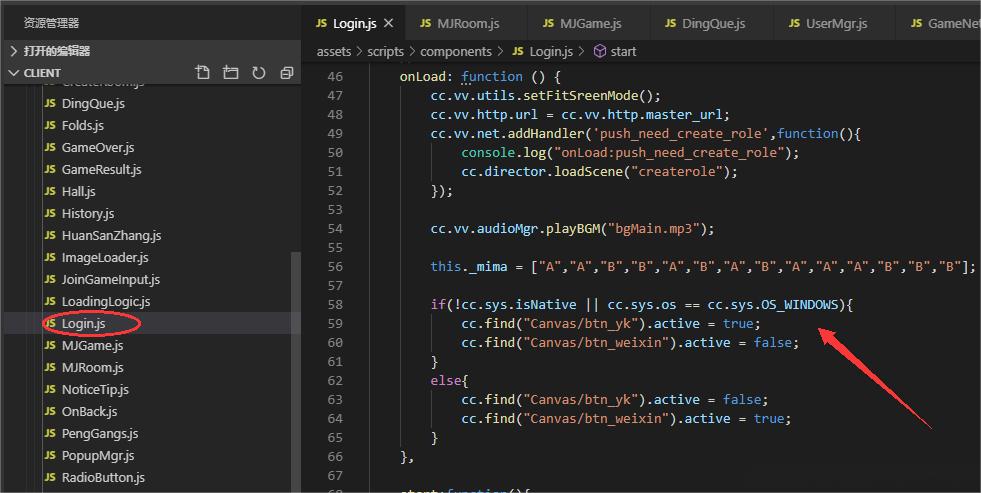Screen dimensions: 981x493
Task: Click line number 66 in the gutter
Action: (x=335, y=457)
